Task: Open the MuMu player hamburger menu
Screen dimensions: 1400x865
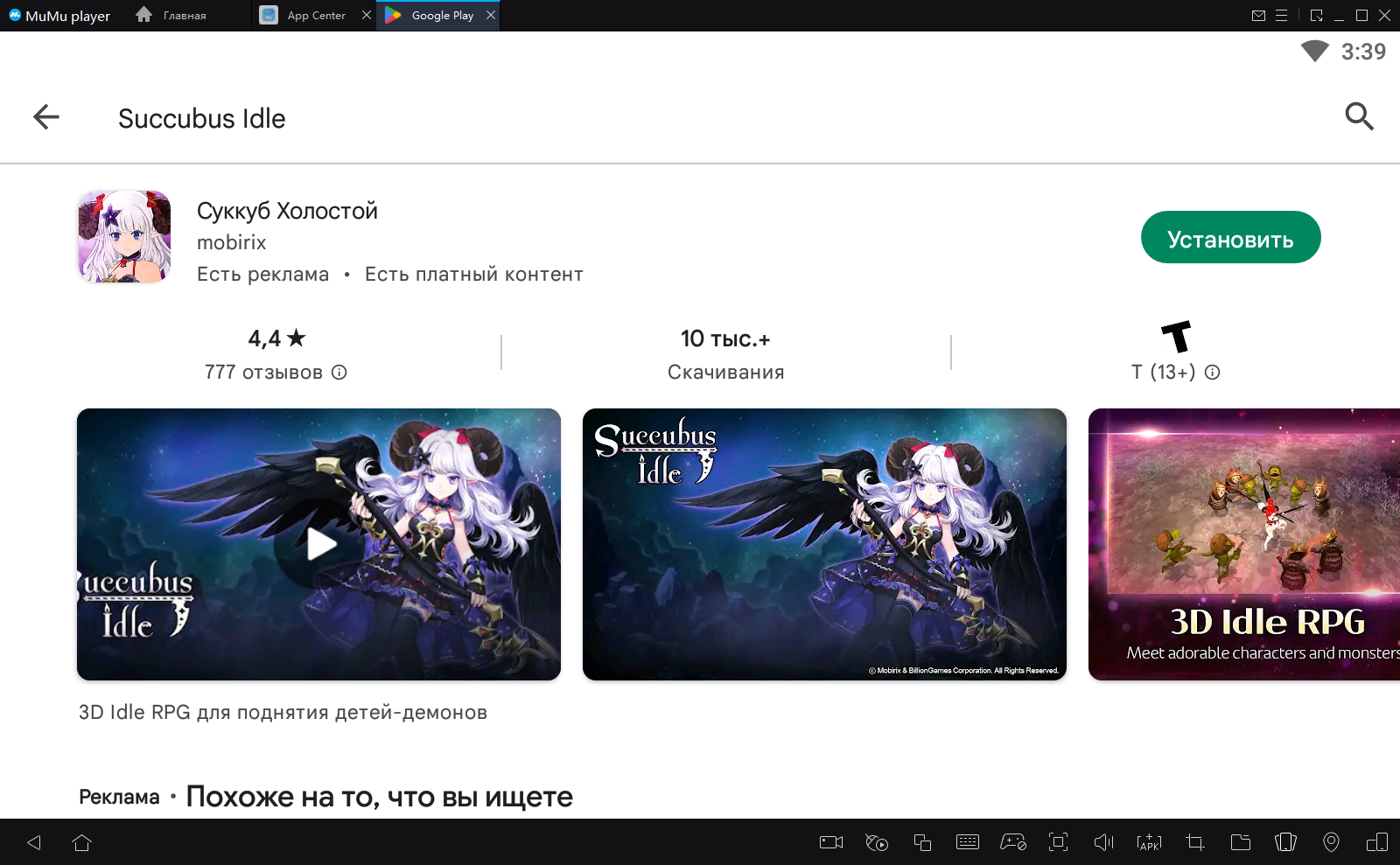Action: [1282, 15]
